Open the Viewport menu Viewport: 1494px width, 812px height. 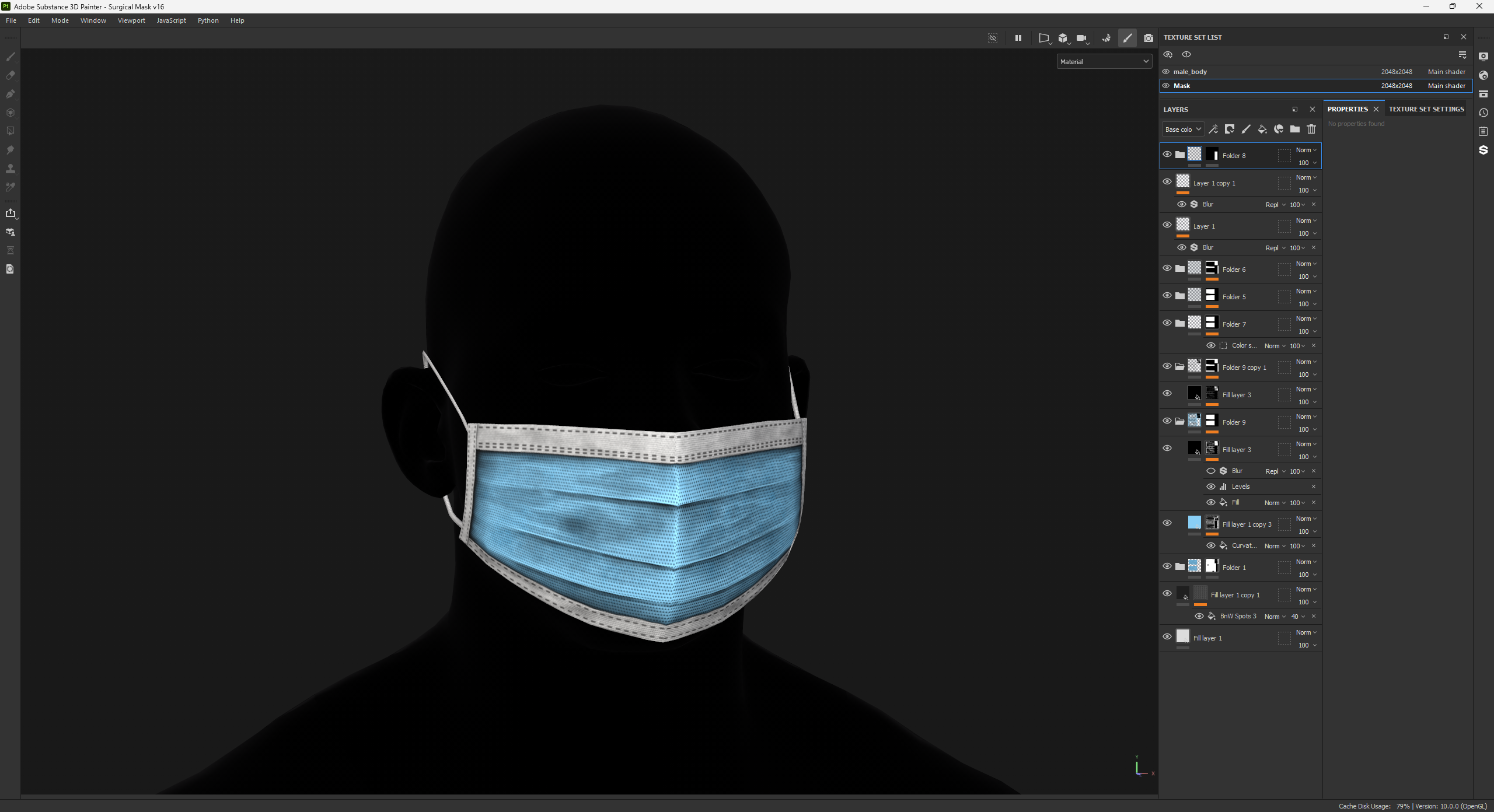[x=131, y=20]
